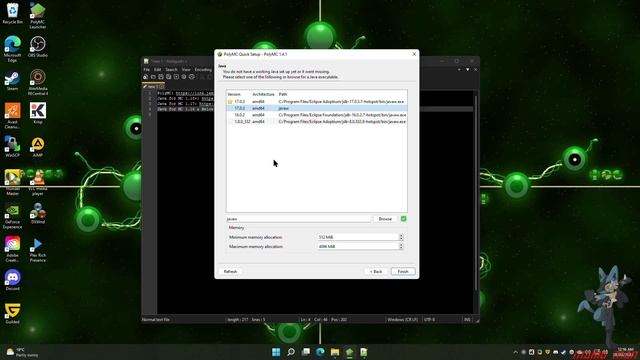Increase maximum memory allocation with up arrow

pyautogui.click(x=401, y=245)
